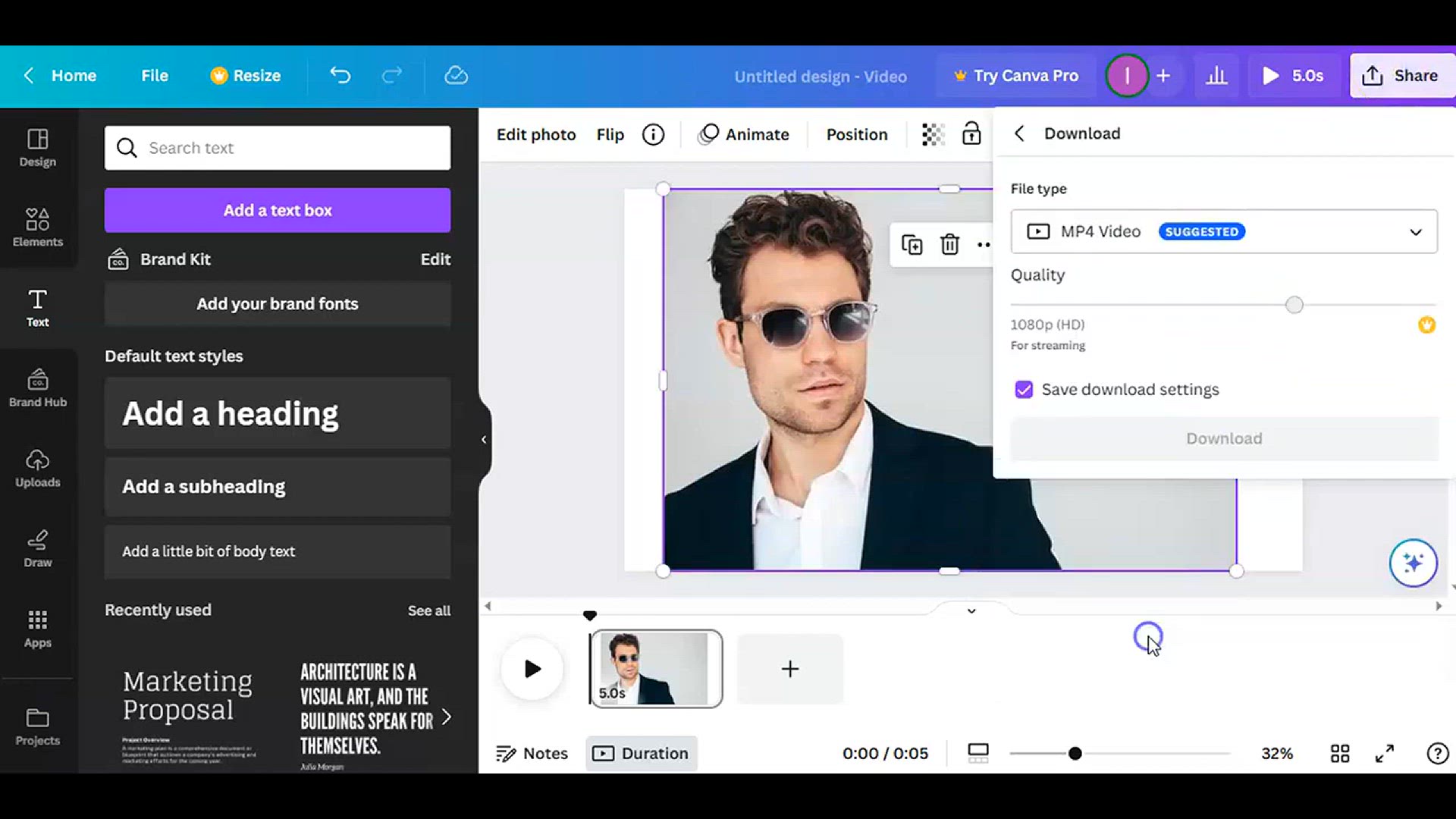Click the Pro crown quality icon
This screenshot has height=819, width=1456.
click(1426, 325)
